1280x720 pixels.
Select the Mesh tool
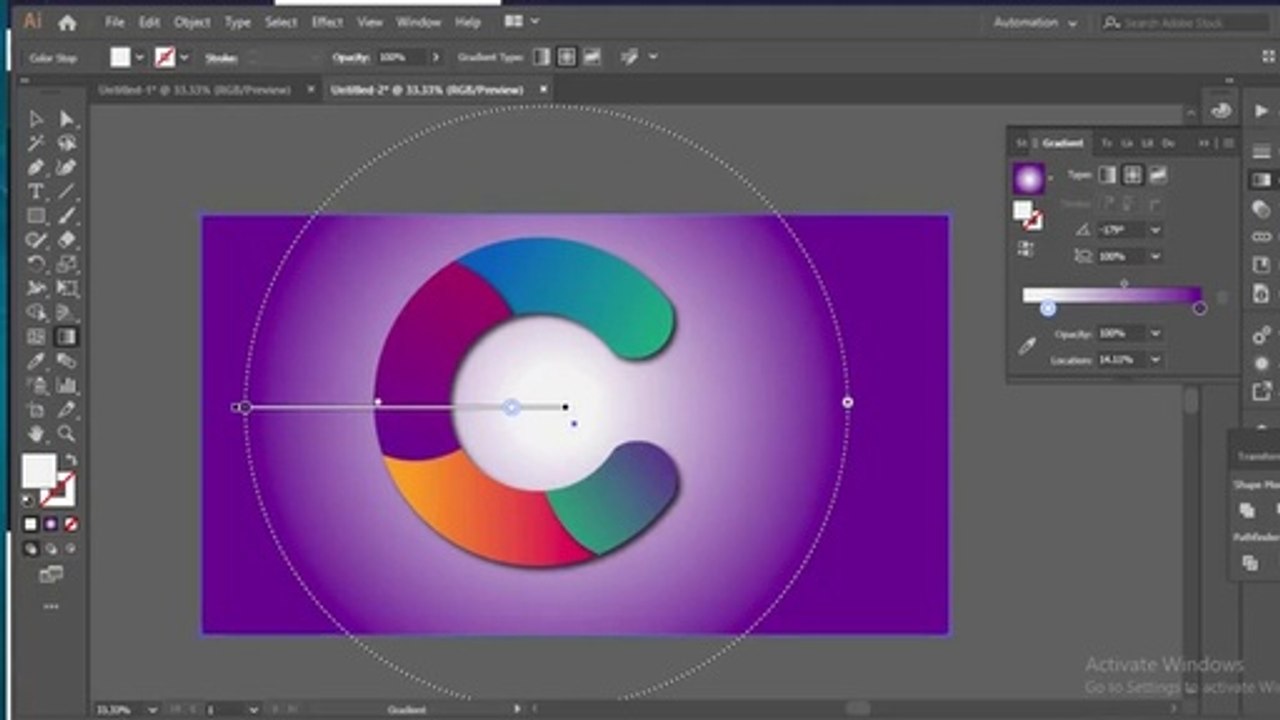point(36,337)
